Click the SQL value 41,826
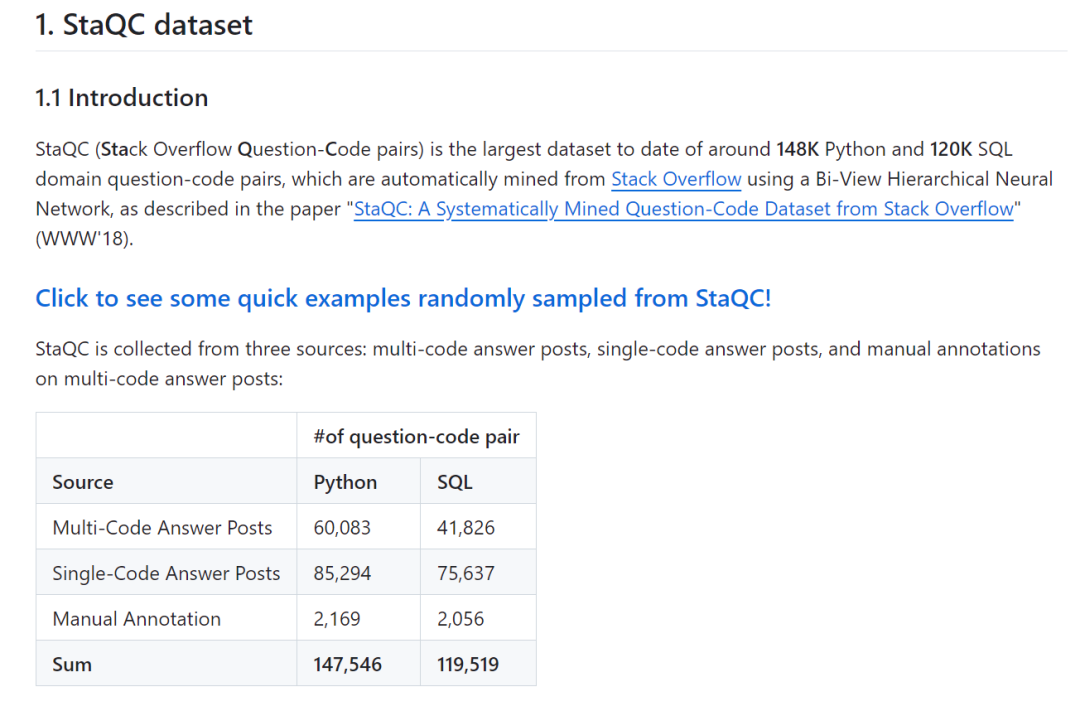 [466, 528]
